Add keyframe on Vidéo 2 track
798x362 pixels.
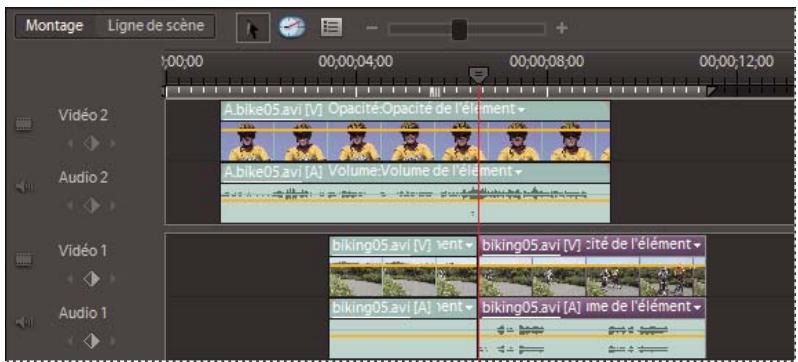point(91,144)
